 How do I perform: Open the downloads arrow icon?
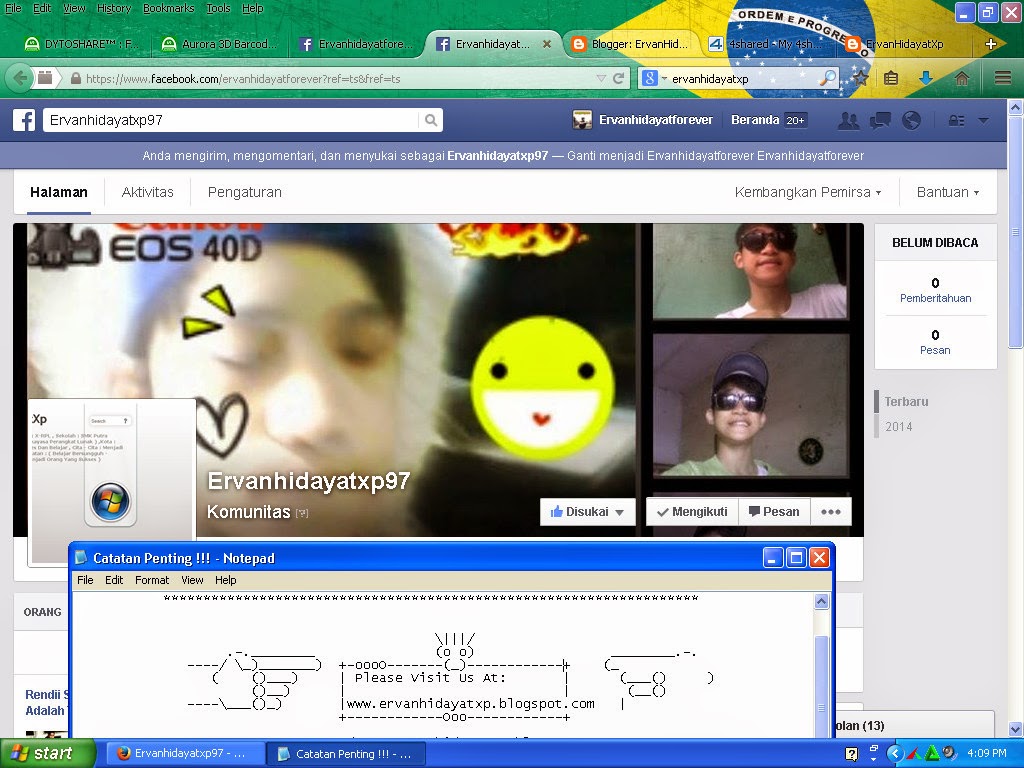click(925, 78)
